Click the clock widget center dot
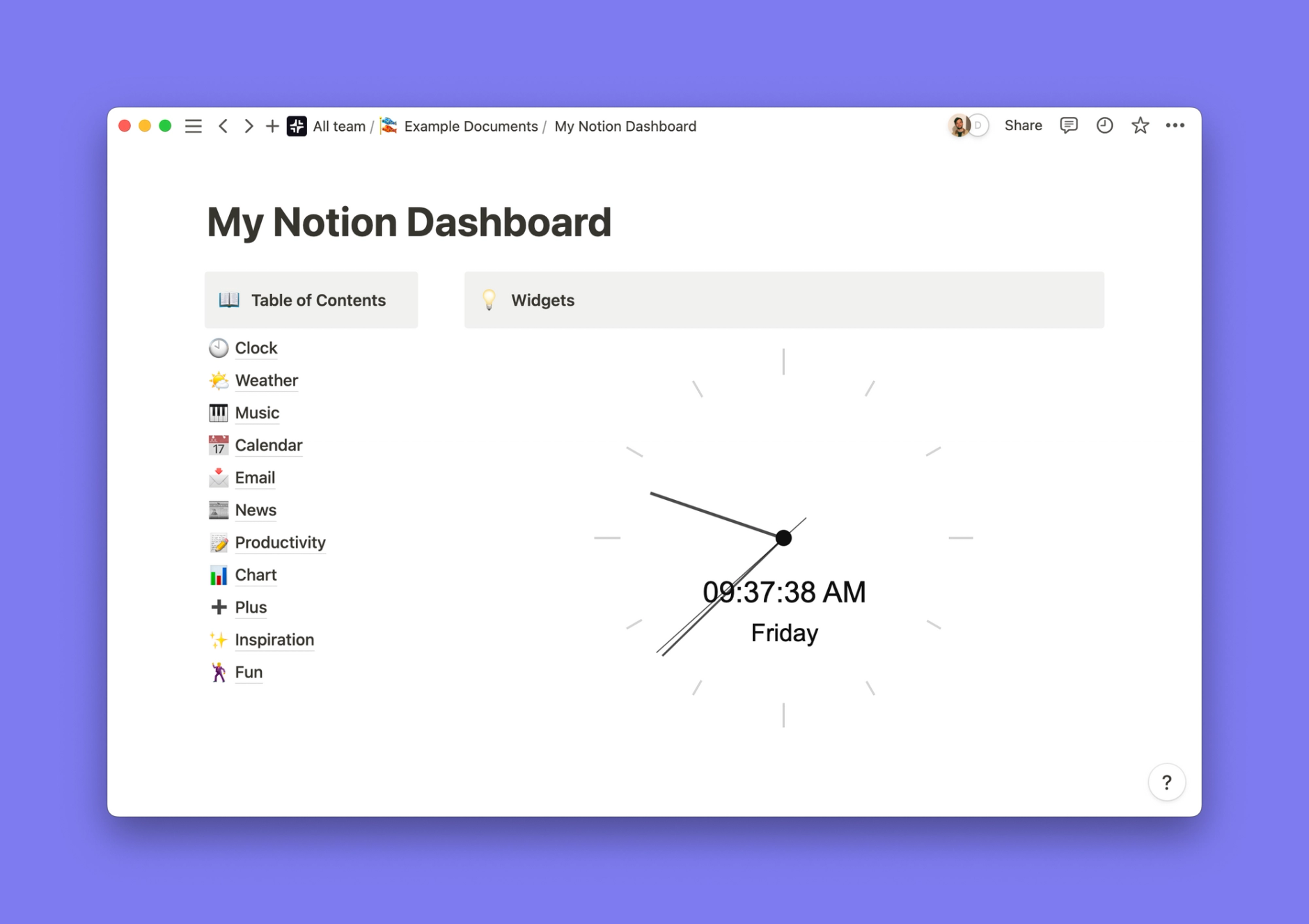 783,538
